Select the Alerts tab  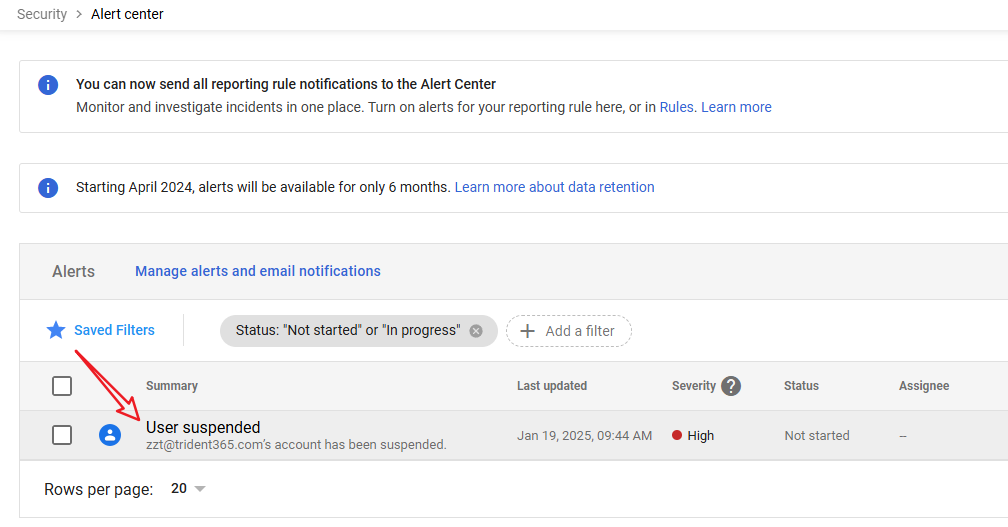(x=74, y=271)
